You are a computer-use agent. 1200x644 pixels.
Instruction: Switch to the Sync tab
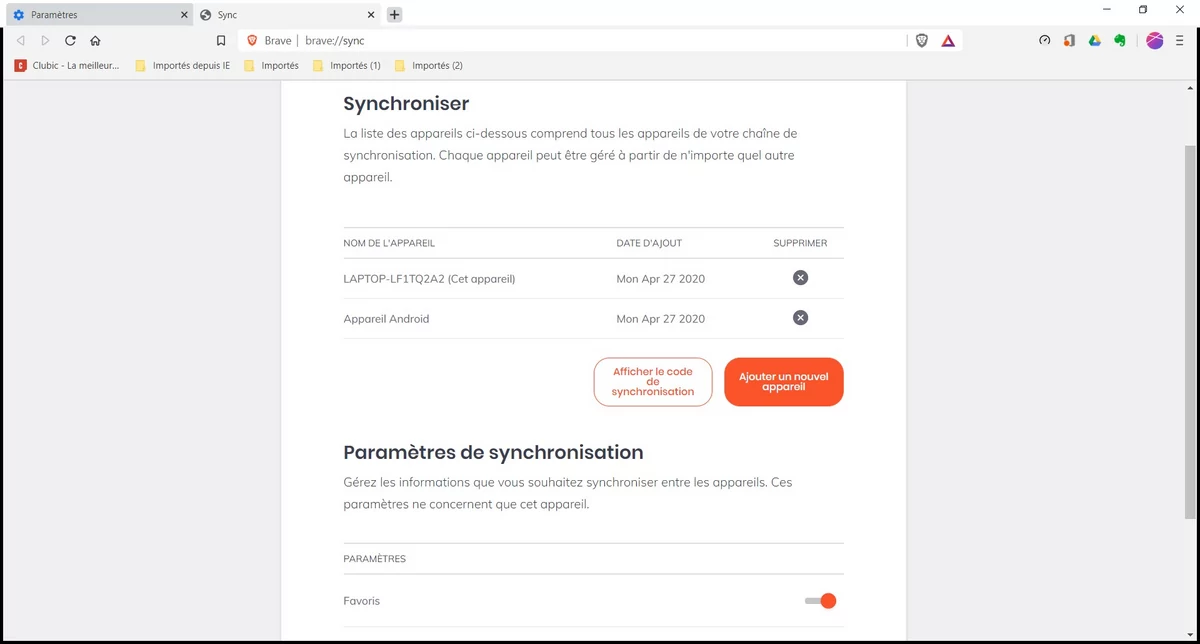point(287,15)
